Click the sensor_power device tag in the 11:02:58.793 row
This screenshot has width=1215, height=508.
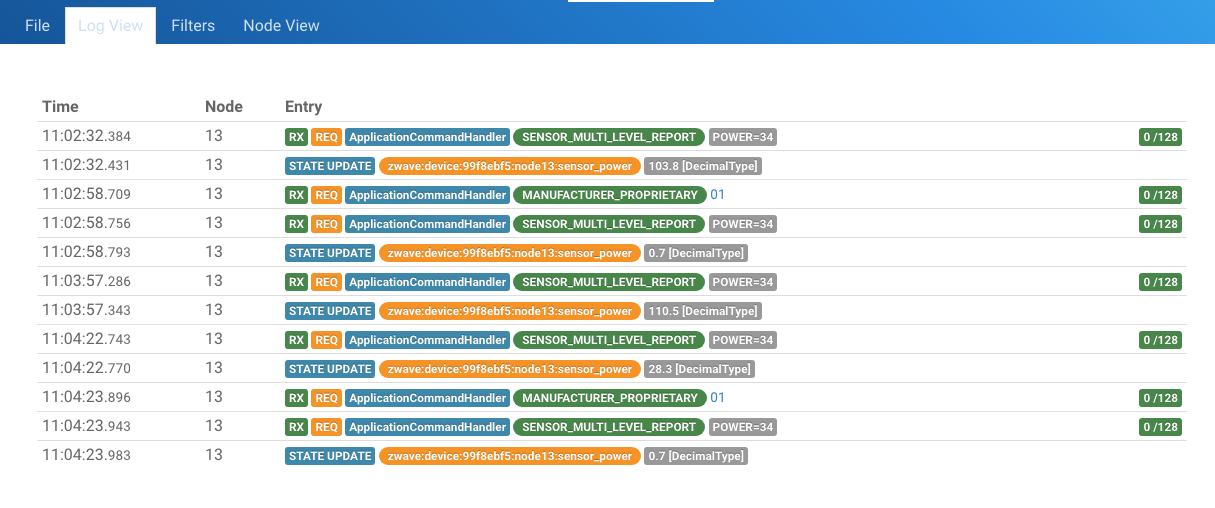coord(510,253)
